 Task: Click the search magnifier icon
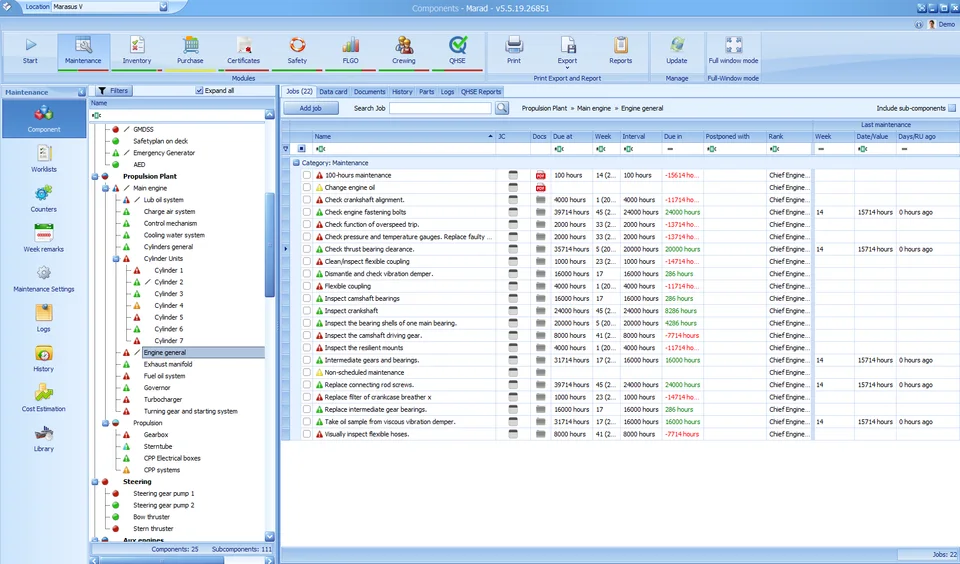[x=502, y=108]
